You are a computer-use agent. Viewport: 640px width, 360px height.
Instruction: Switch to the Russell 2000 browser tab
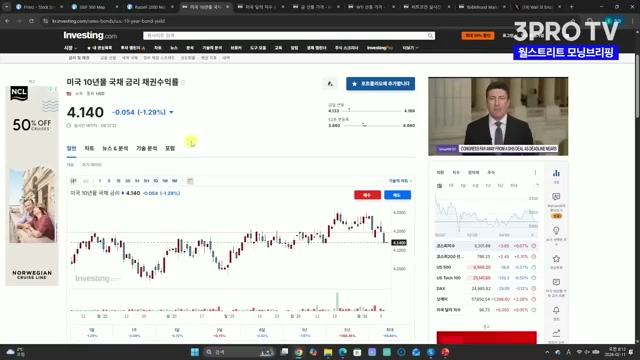(151, 7)
